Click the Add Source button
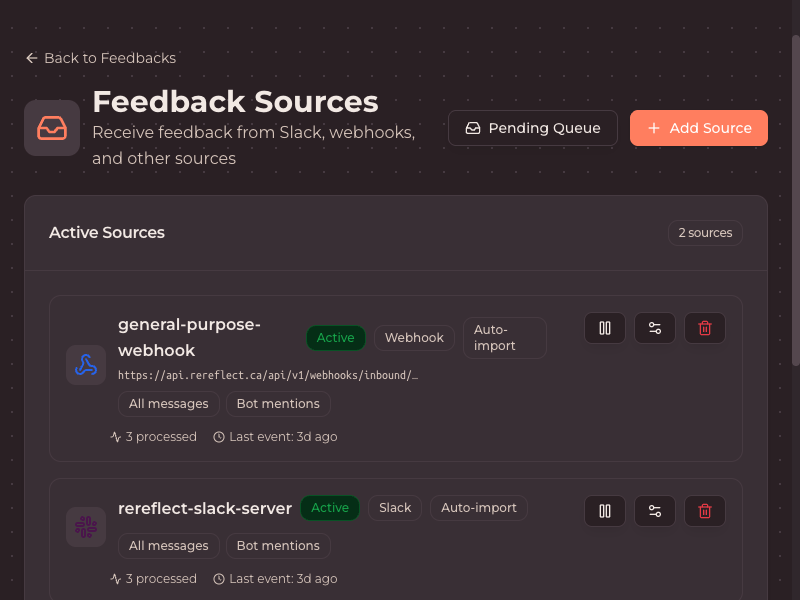The width and height of the screenshot is (800, 600). [698, 128]
